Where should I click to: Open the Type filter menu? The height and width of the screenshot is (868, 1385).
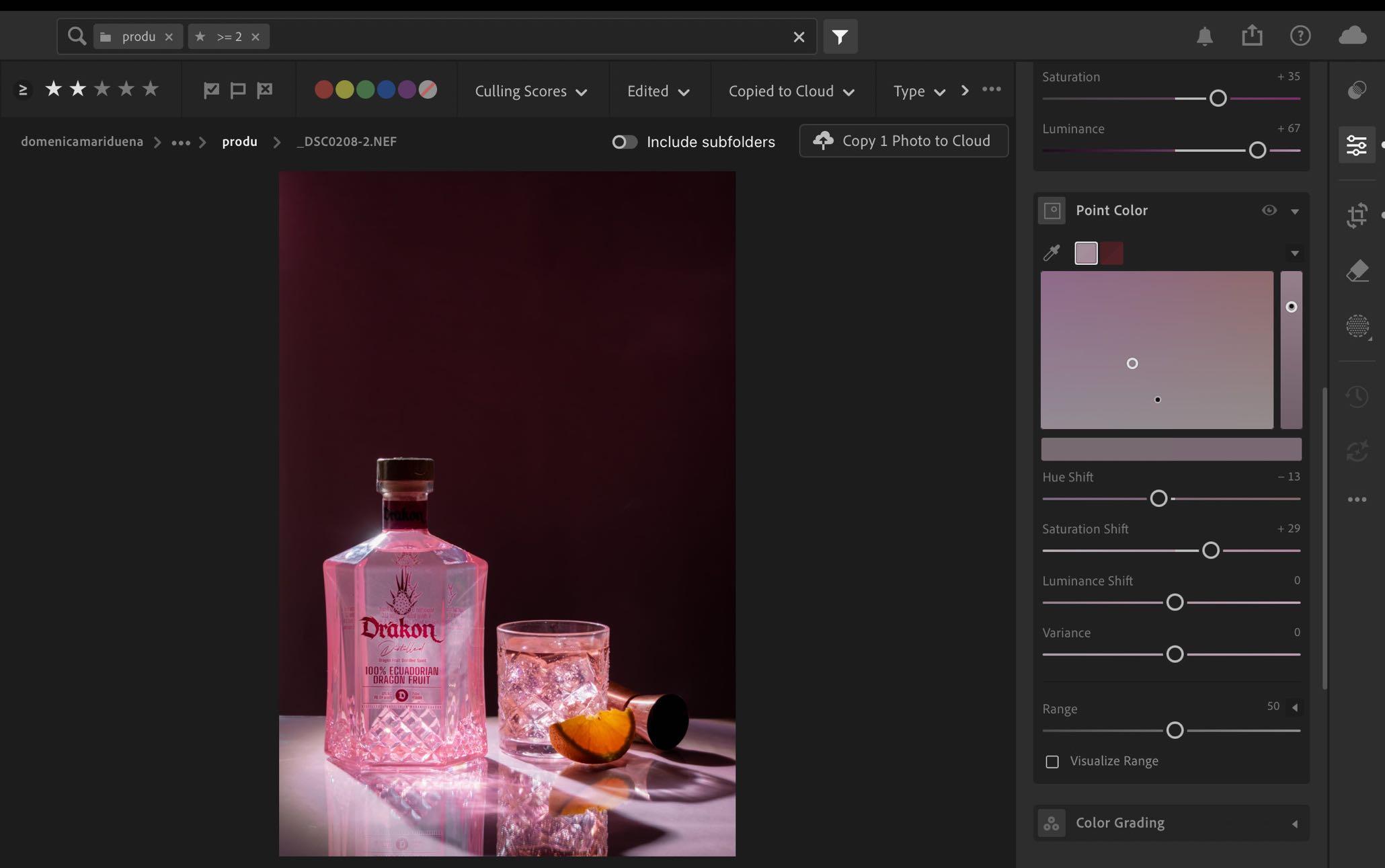[x=918, y=91]
